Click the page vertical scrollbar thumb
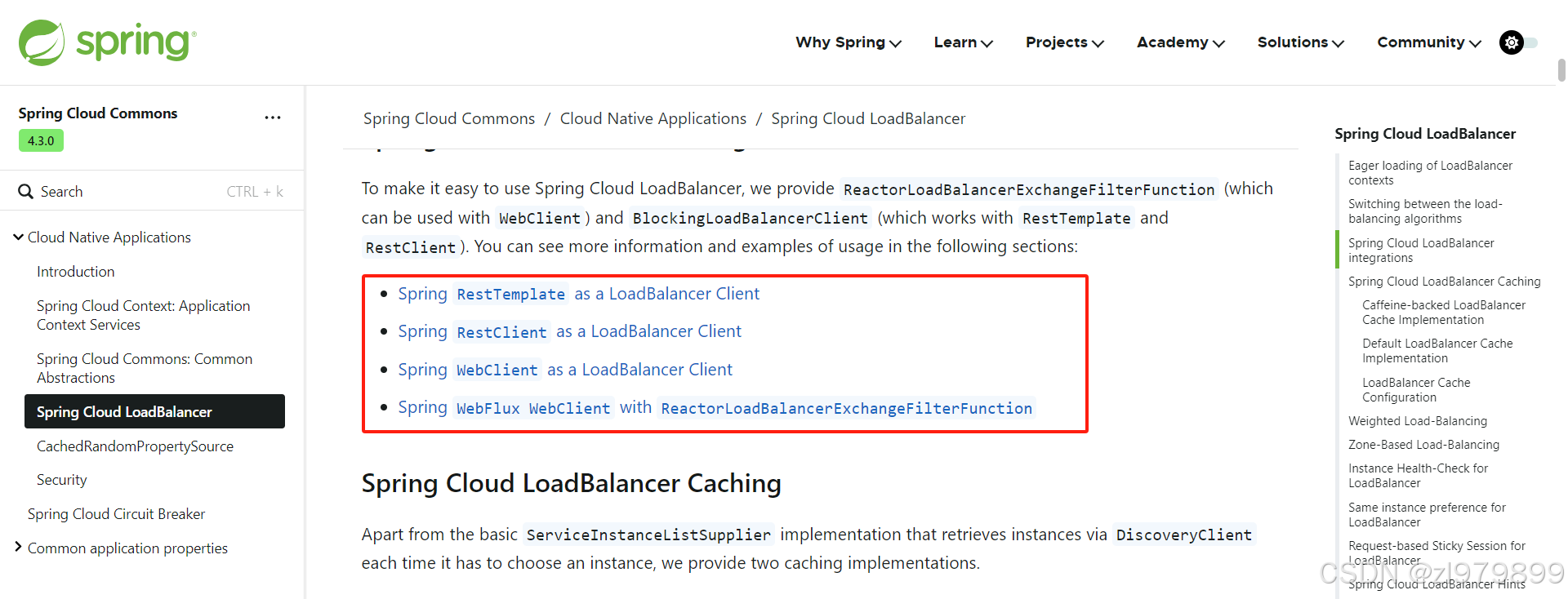 (1561, 69)
